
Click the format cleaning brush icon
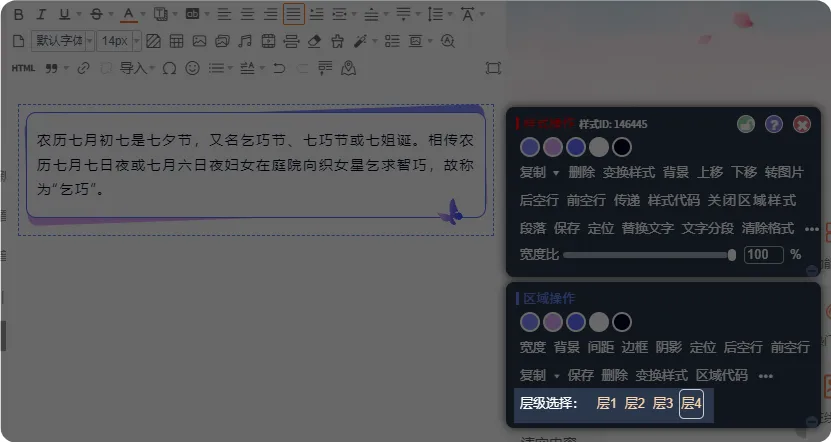point(337,41)
